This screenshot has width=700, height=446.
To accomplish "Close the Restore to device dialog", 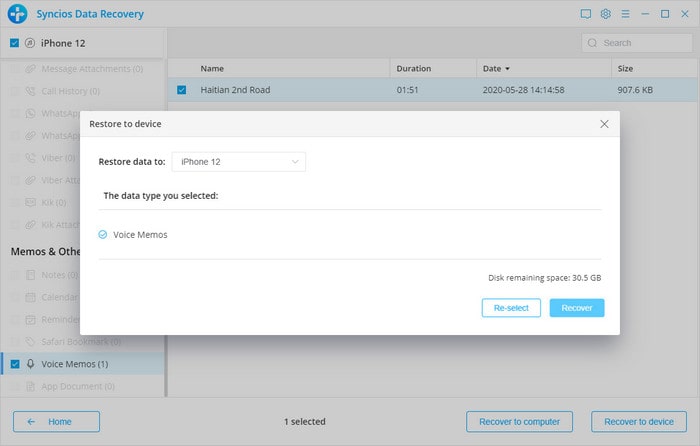I will 604,124.
